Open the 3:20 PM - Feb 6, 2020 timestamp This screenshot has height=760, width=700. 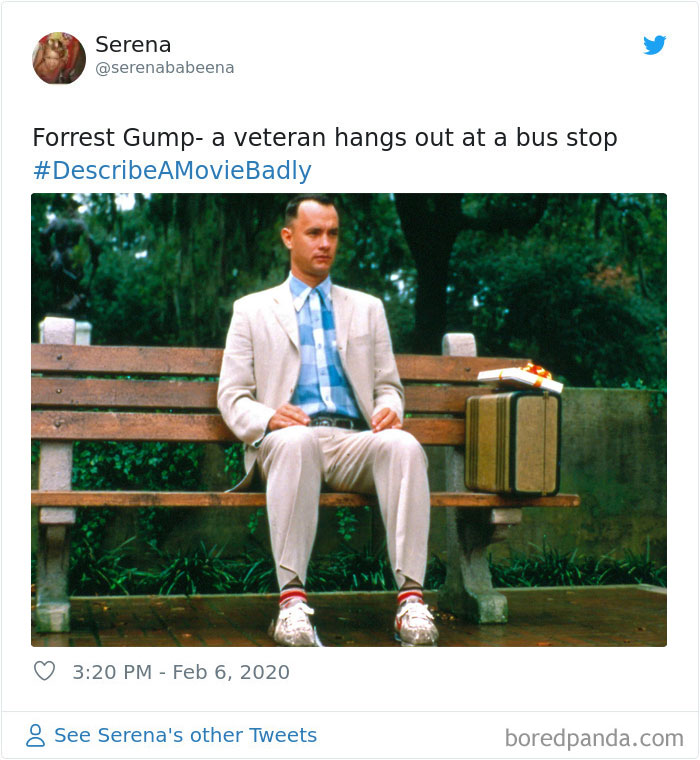(181, 672)
